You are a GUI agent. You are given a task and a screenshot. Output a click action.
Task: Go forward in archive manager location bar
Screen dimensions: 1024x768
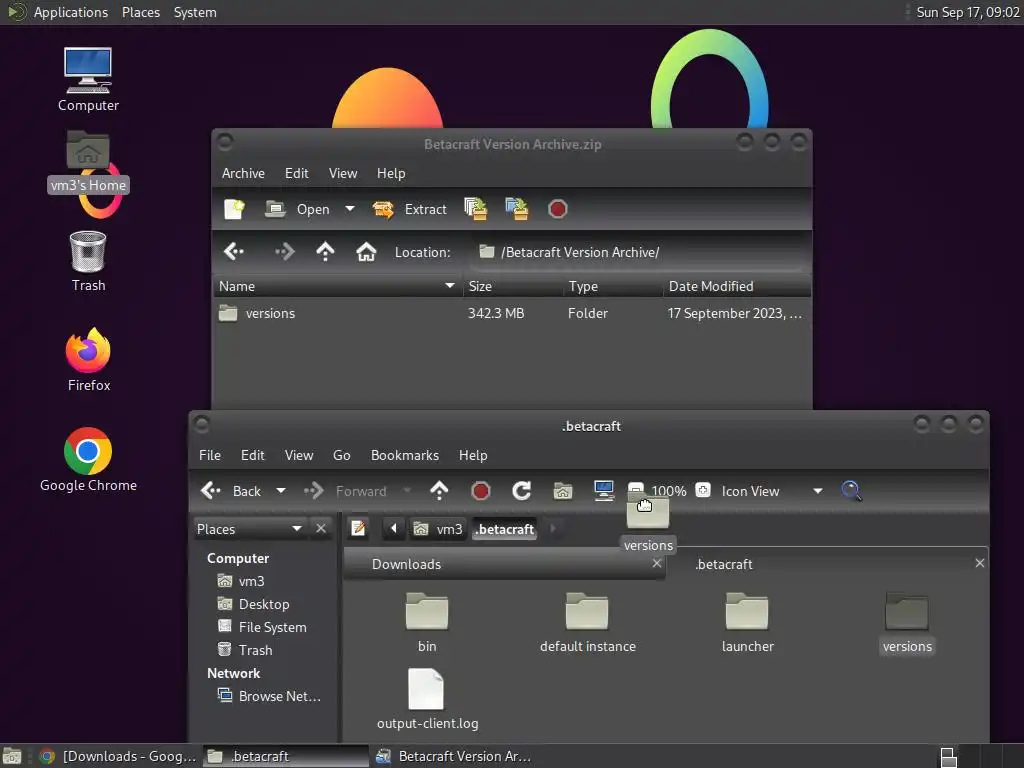285,251
